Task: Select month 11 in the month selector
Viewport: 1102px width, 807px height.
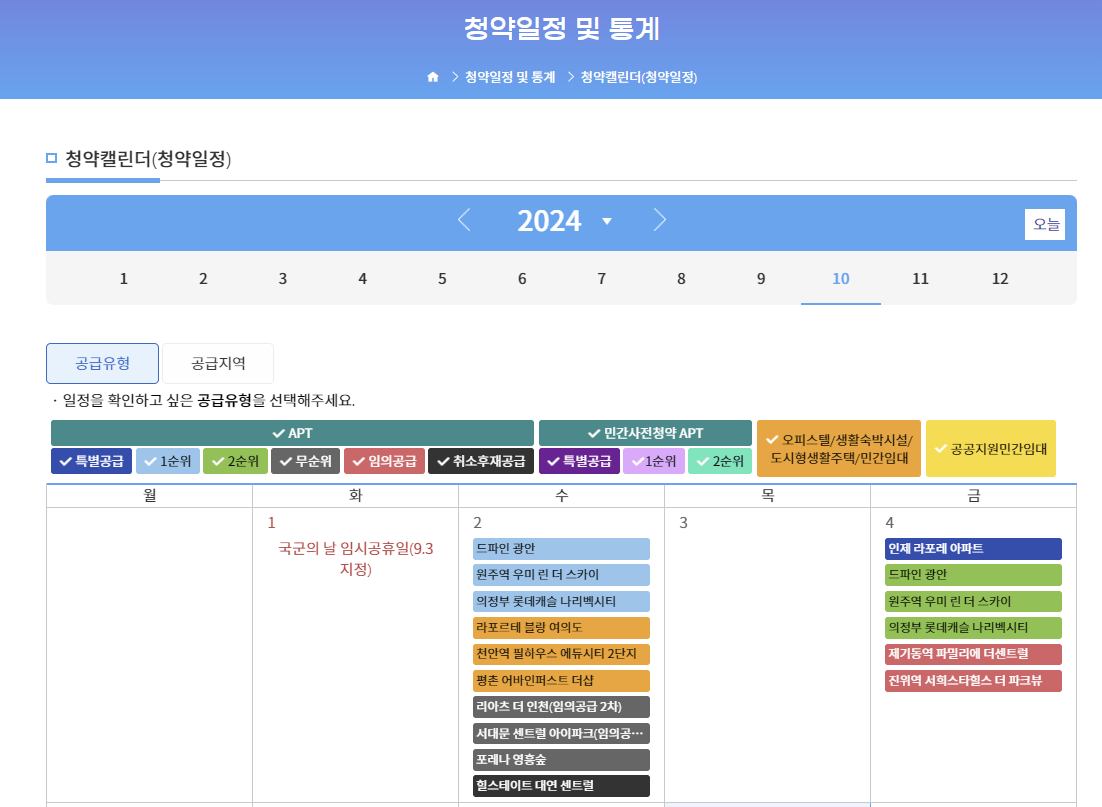Action: pyautogui.click(x=920, y=279)
